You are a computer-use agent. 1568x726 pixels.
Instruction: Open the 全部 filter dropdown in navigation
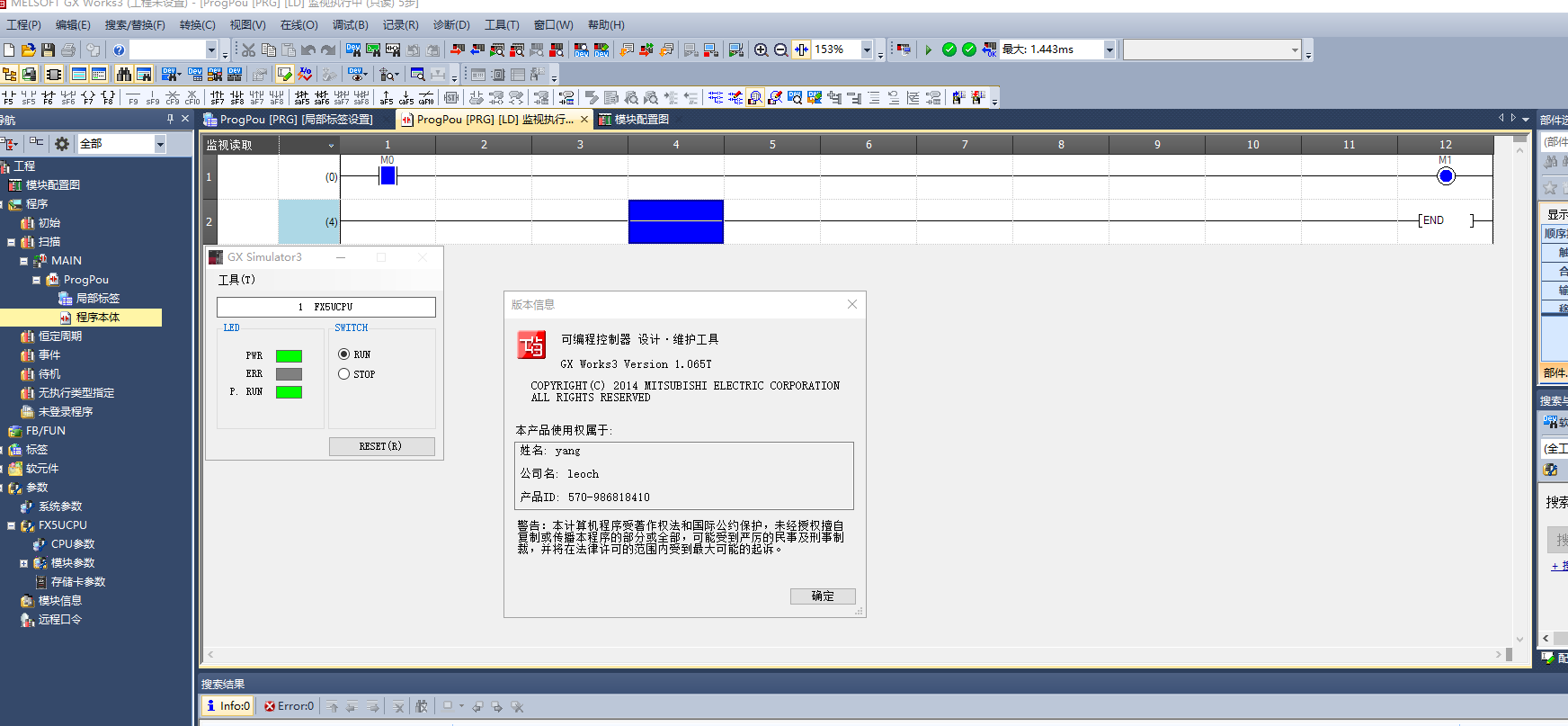tap(160, 144)
